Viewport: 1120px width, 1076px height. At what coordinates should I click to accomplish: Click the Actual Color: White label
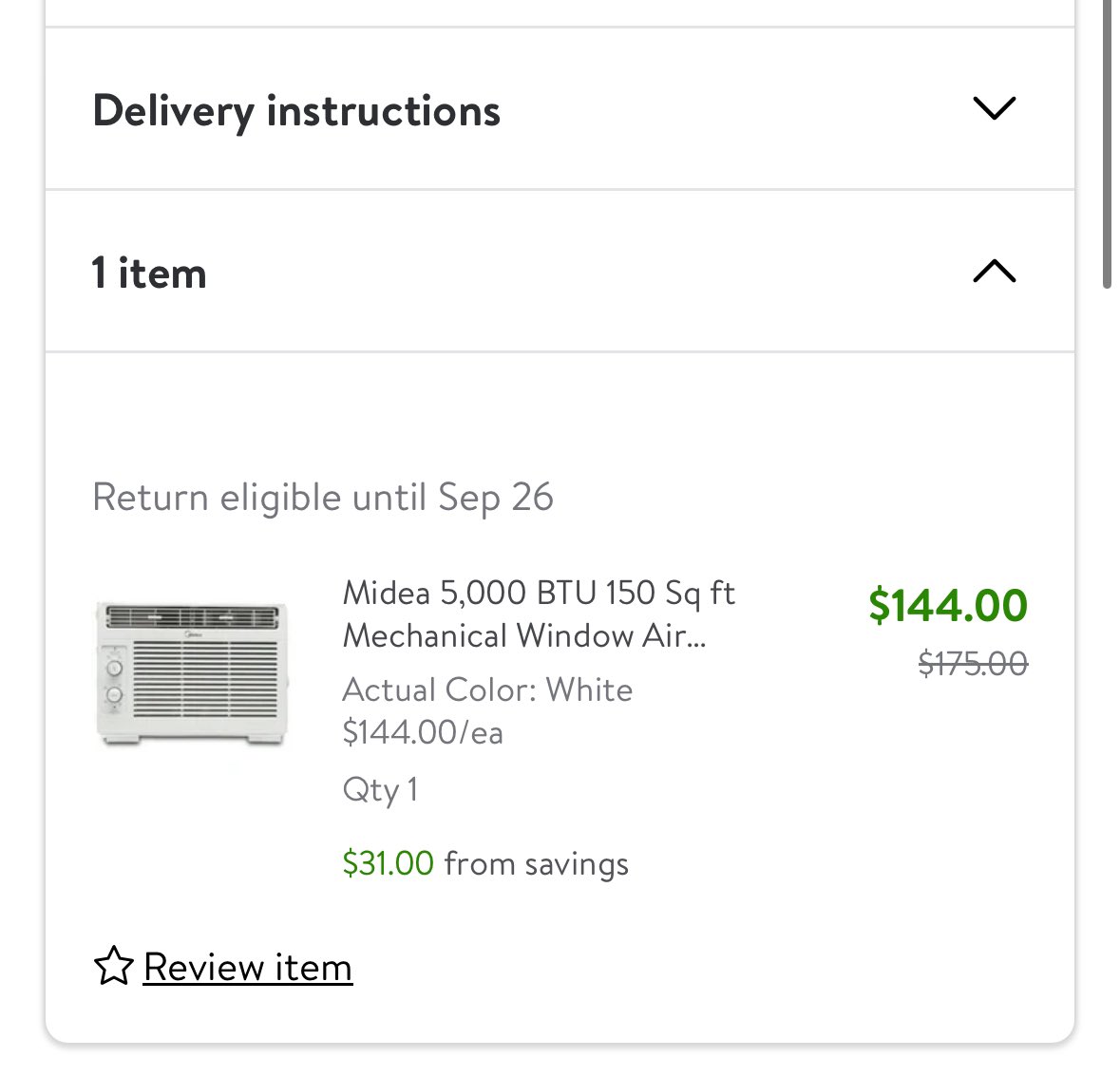pos(488,689)
